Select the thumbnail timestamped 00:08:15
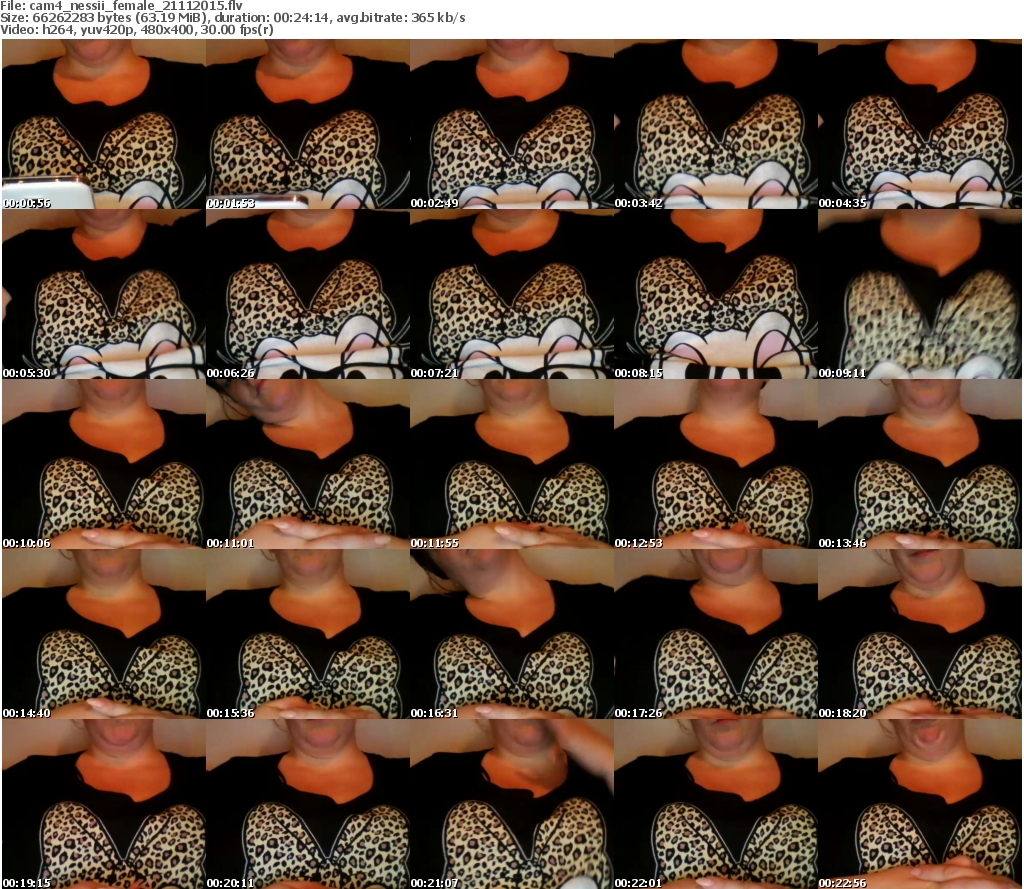 point(716,294)
